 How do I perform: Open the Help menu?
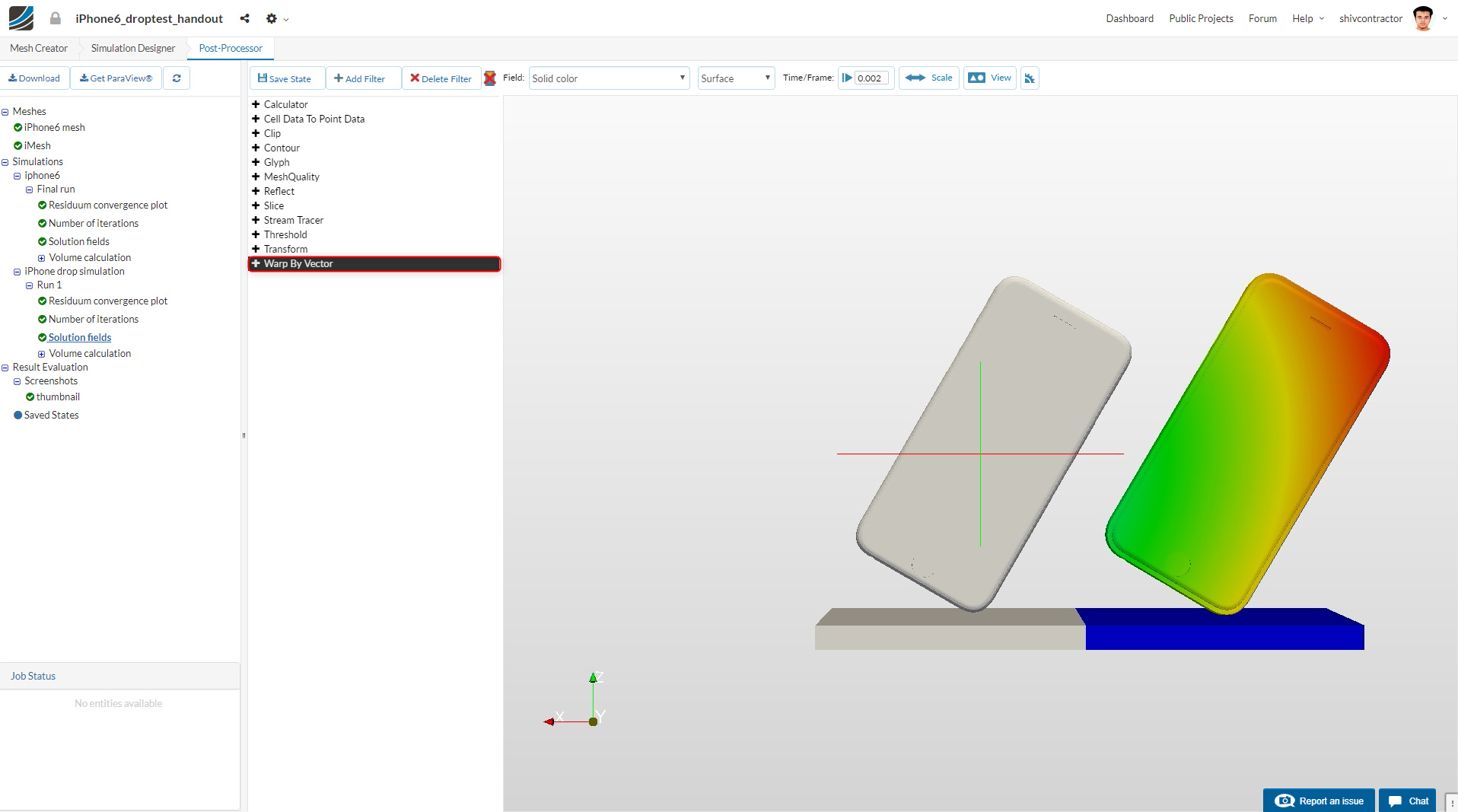coord(1307,18)
